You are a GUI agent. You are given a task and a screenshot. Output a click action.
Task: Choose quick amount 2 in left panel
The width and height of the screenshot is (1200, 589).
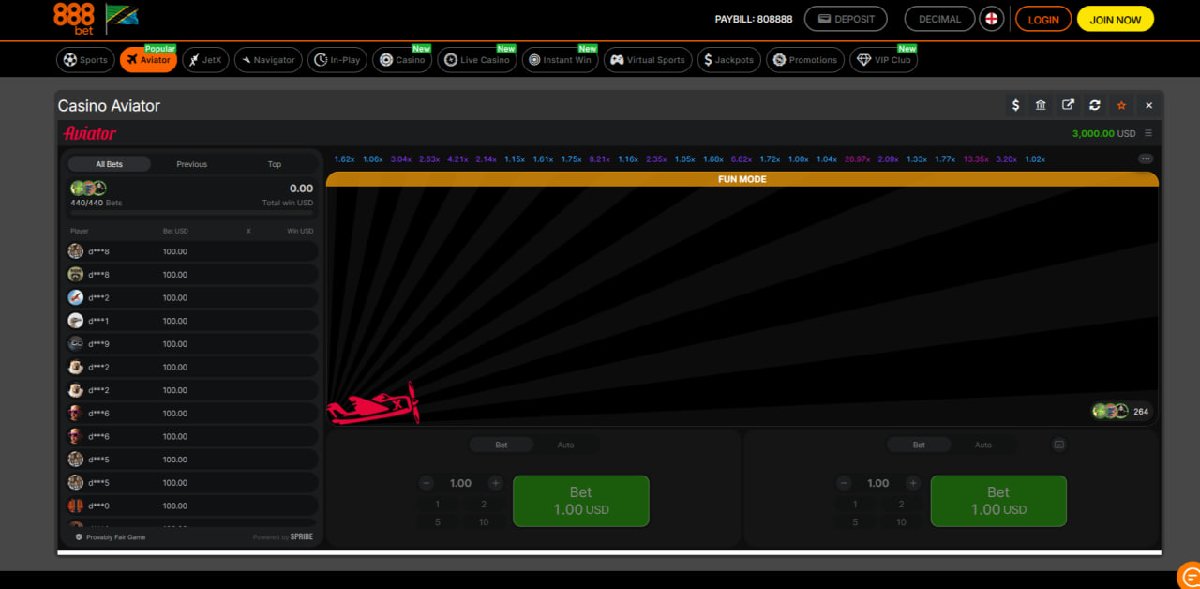pyautogui.click(x=484, y=505)
